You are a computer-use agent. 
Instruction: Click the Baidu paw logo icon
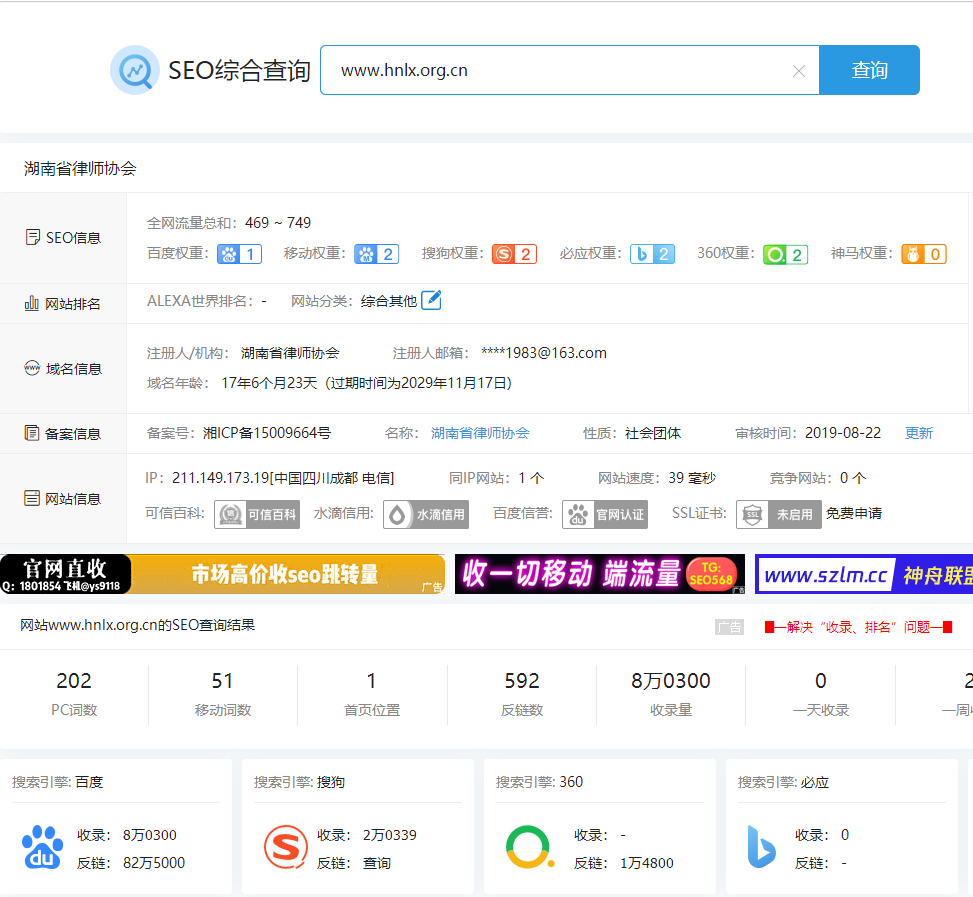42,847
